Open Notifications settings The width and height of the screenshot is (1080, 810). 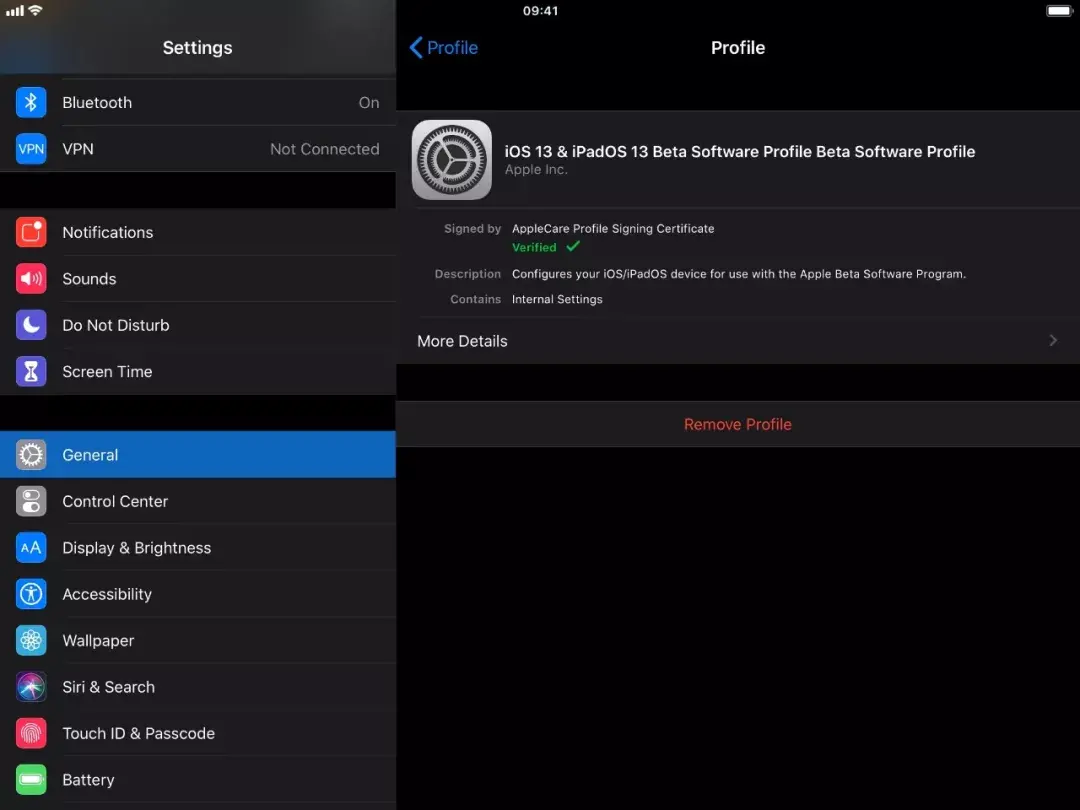(x=198, y=232)
